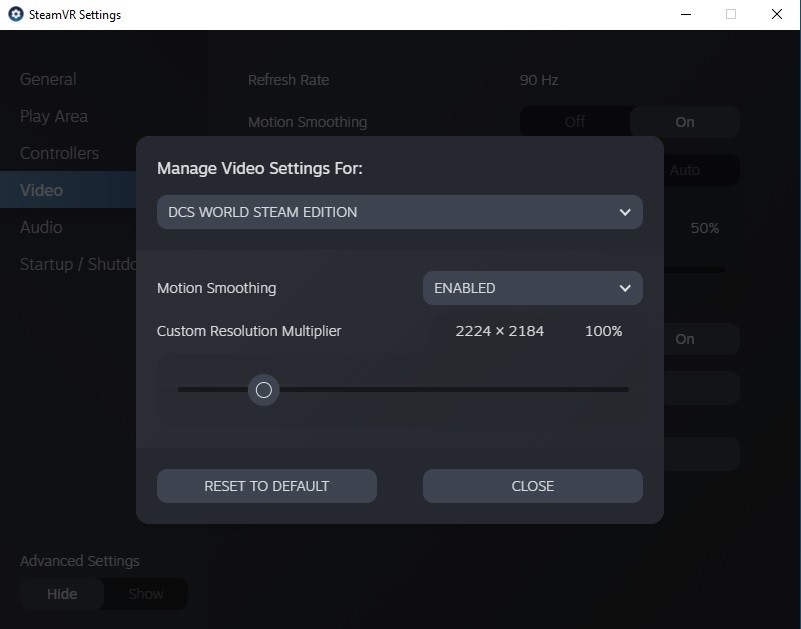Switch to the Play Area tab
Image resolution: width=801 pixels, height=629 pixels.
(54, 117)
